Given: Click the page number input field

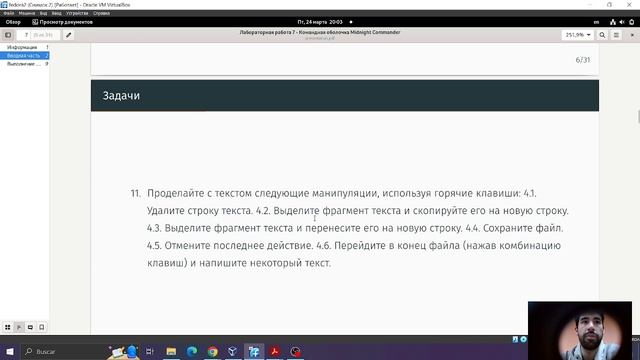Looking at the screenshot, I should coord(38,35).
